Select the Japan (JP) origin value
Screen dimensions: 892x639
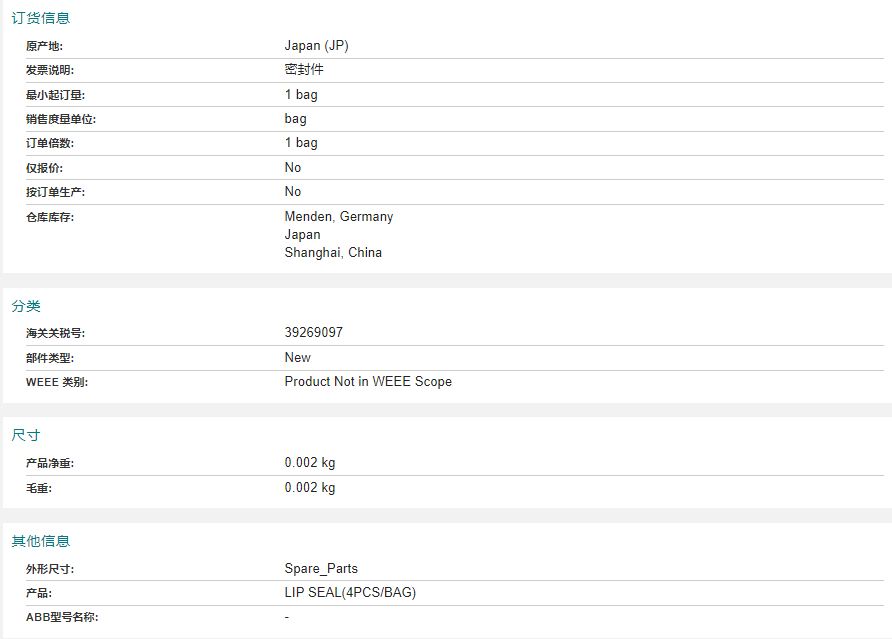tap(316, 46)
